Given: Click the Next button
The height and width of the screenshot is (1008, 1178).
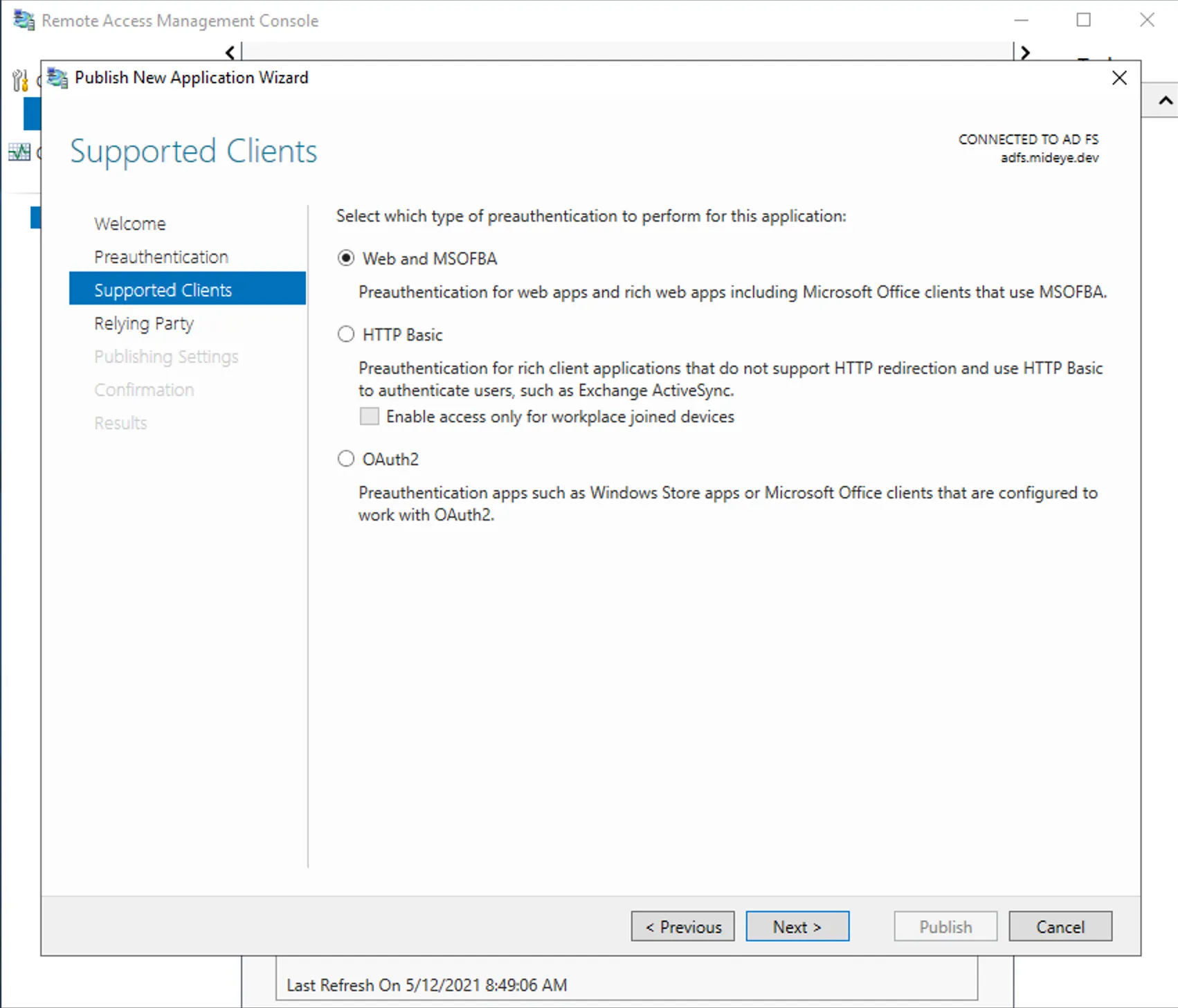Looking at the screenshot, I should (797, 926).
